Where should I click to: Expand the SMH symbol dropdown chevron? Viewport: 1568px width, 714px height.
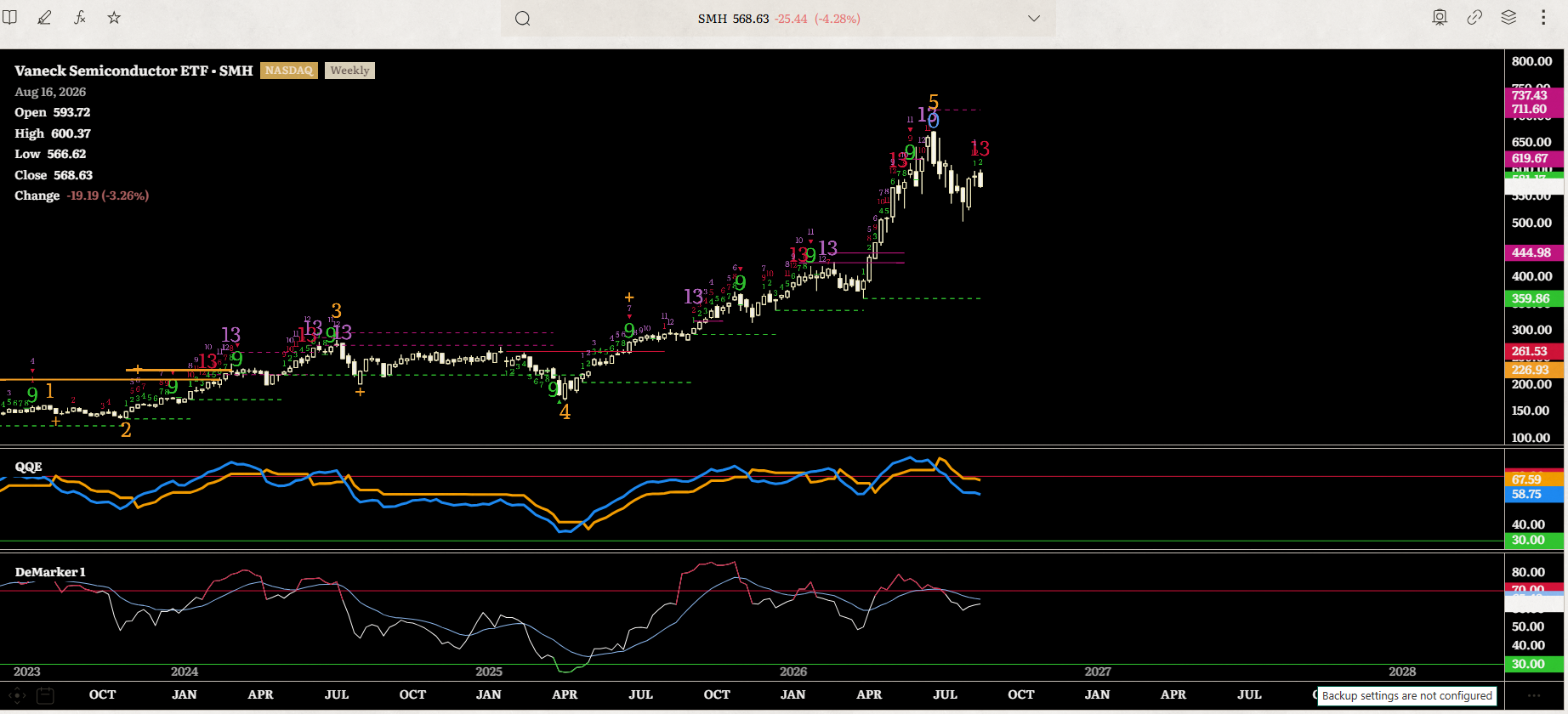pos(1034,19)
